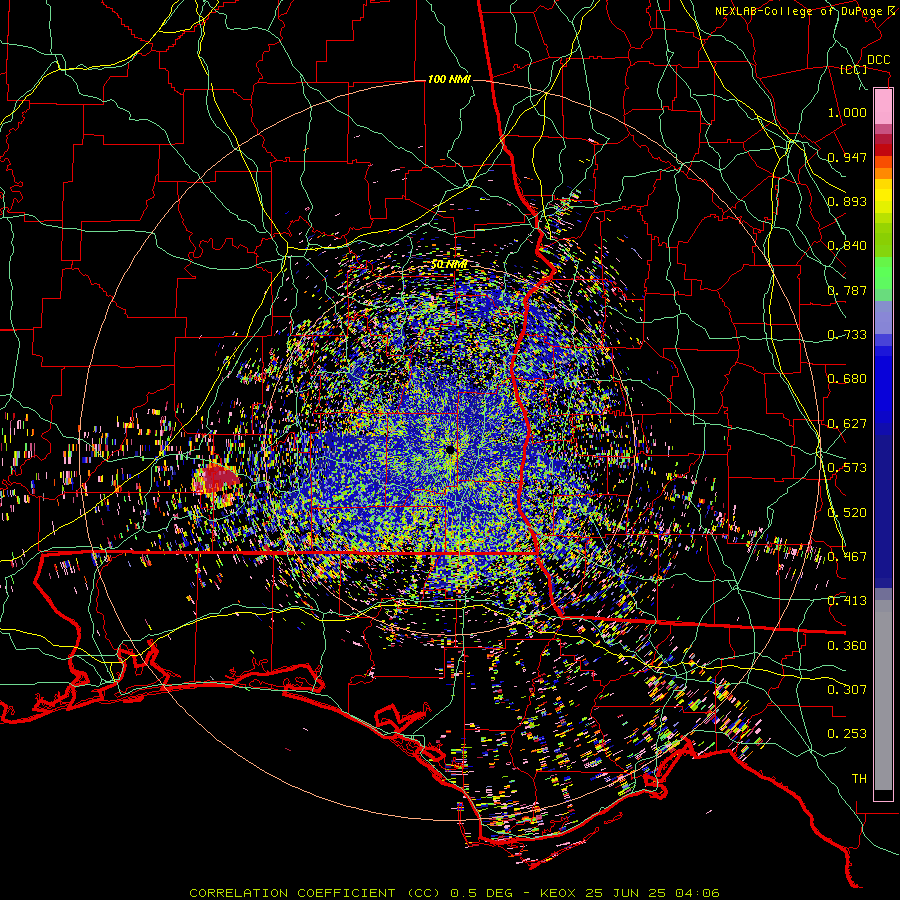This screenshot has width=900, height=900.
Task: Click the Correlation Coefficient KEOX caption text
Action: (x=454, y=893)
